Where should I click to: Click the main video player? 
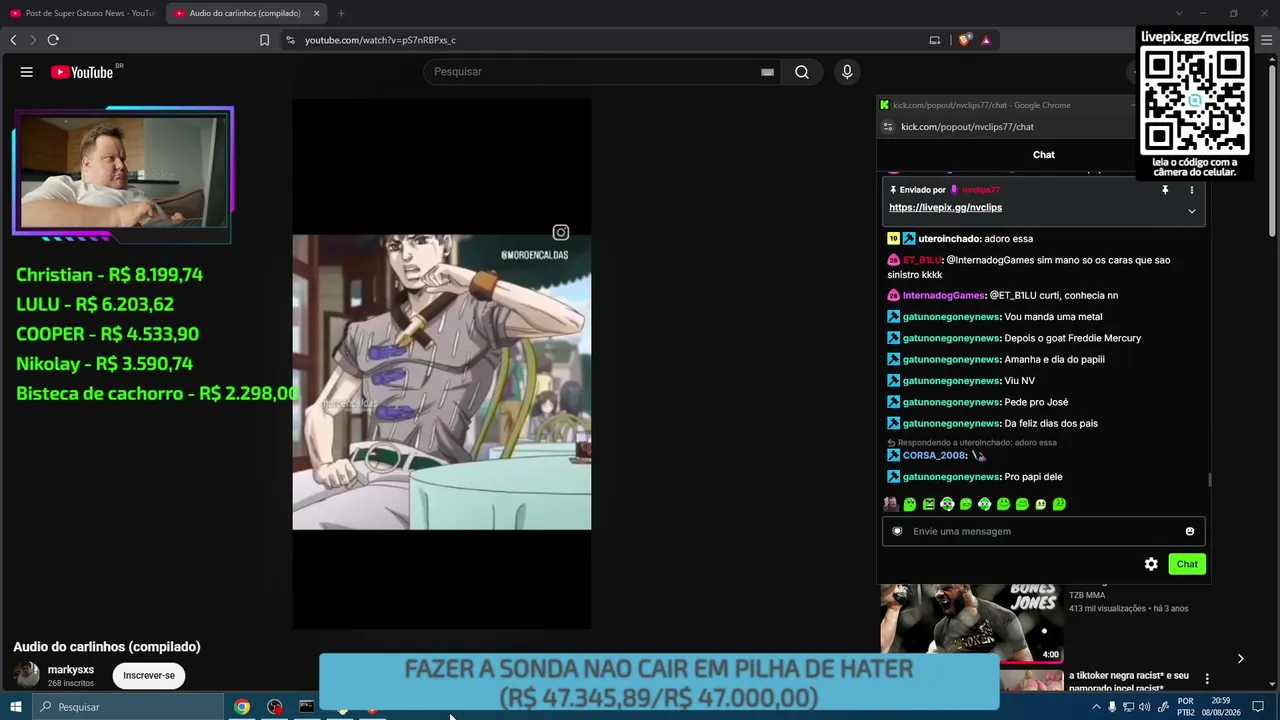pos(441,364)
